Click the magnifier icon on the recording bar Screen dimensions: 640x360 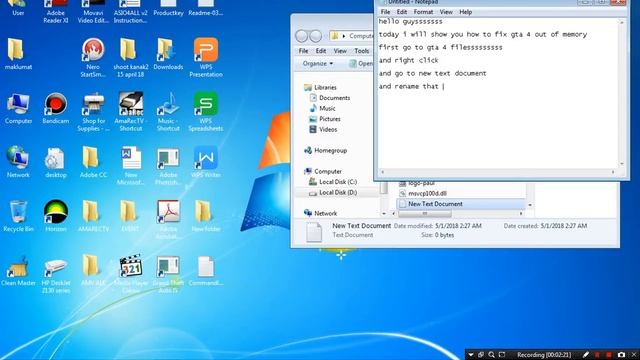coord(491,355)
